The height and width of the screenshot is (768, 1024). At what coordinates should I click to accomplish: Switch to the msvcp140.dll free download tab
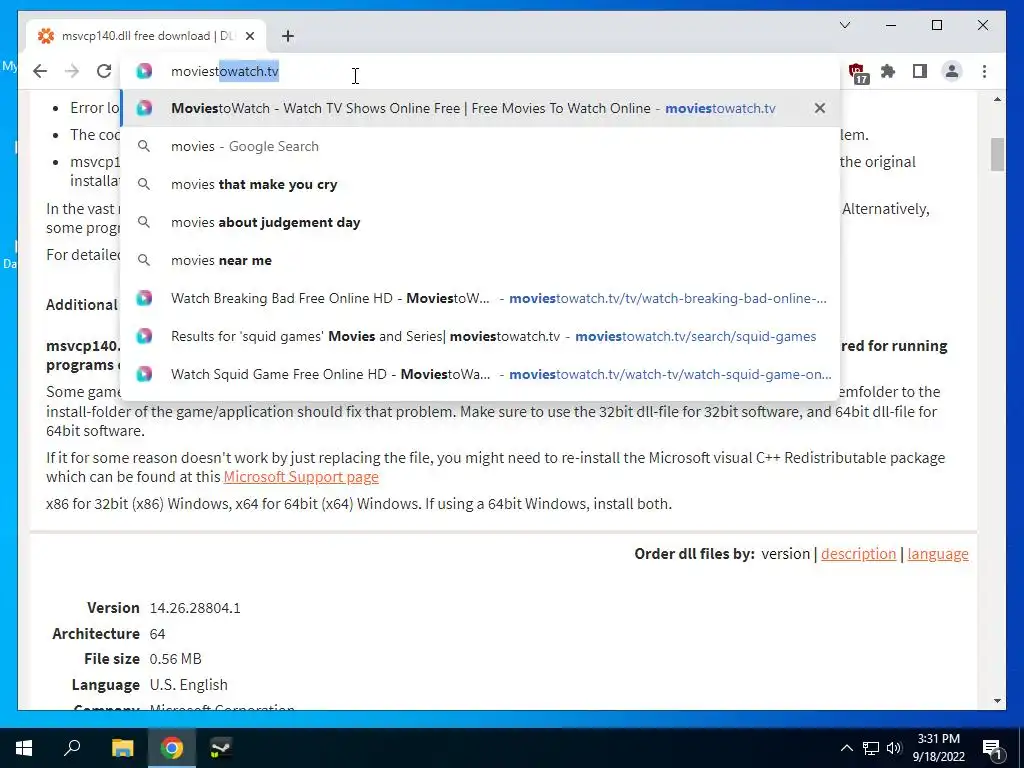click(147, 36)
